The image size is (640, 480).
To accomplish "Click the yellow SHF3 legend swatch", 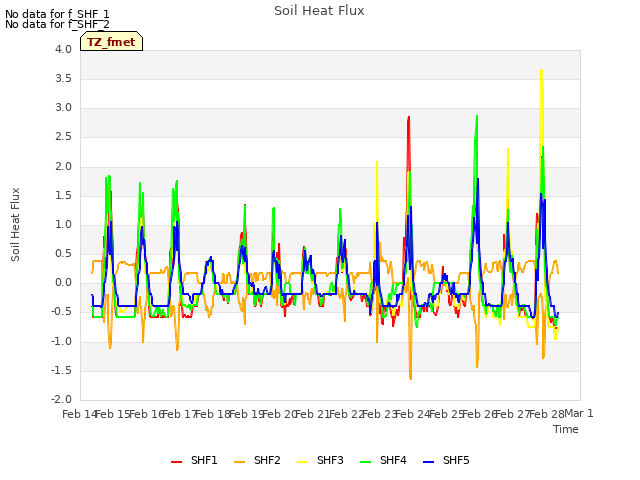I will (302, 462).
